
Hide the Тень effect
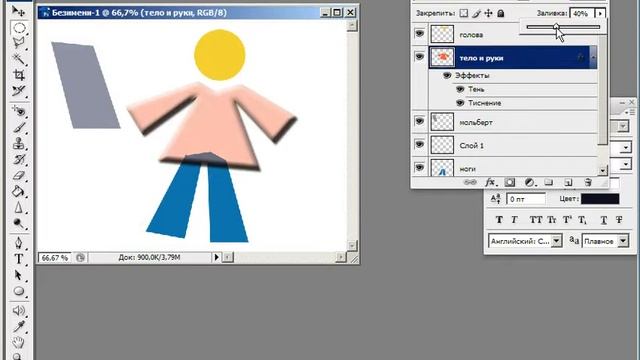point(460,89)
